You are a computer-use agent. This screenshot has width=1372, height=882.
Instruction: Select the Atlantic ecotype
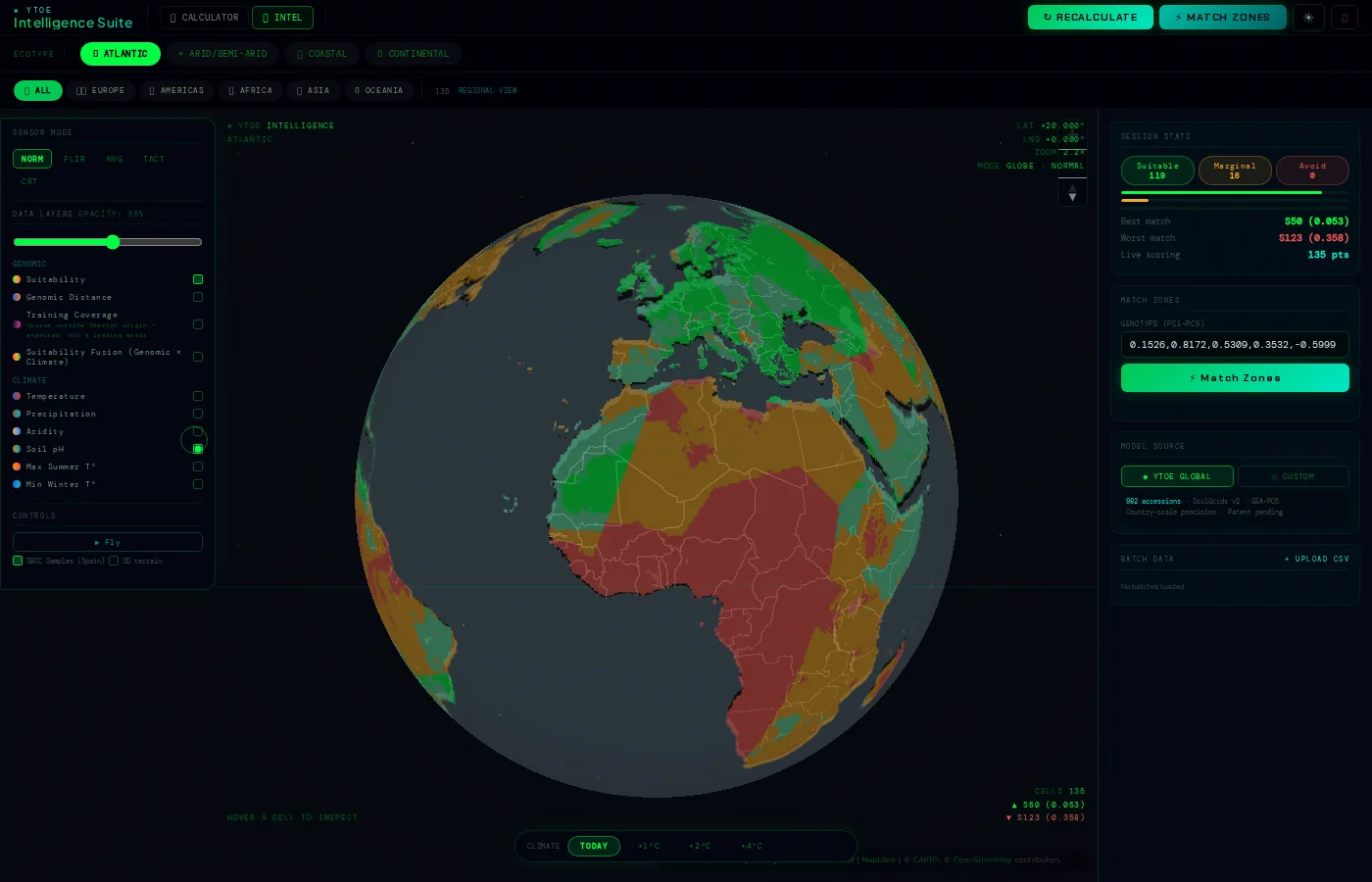(120, 54)
